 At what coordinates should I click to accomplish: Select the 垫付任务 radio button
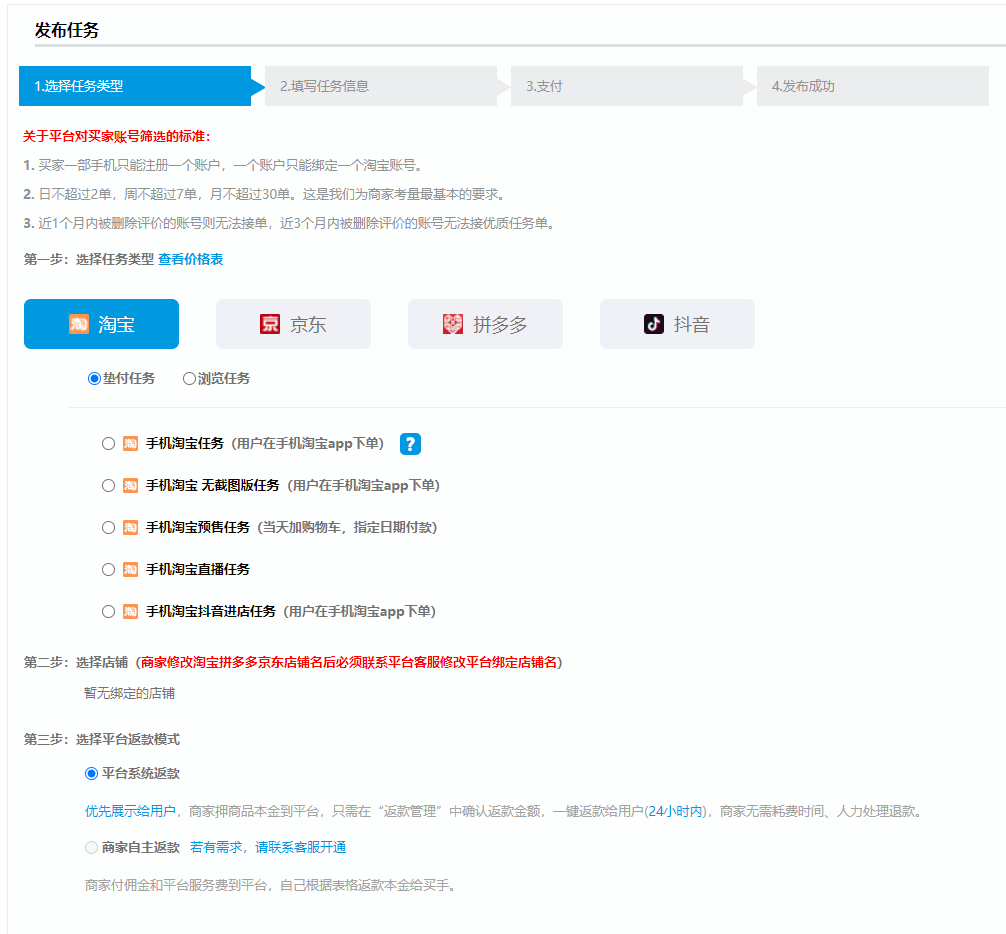pyautogui.click(x=94, y=378)
